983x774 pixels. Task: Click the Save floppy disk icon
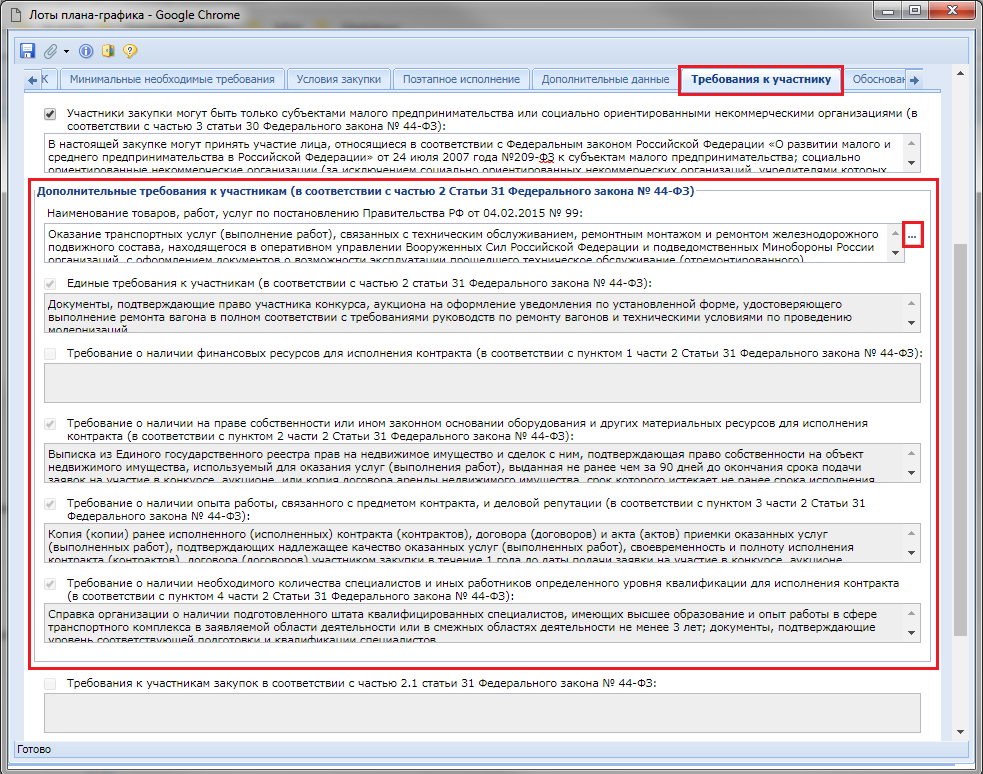pyautogui.click(x=28, y=51)
